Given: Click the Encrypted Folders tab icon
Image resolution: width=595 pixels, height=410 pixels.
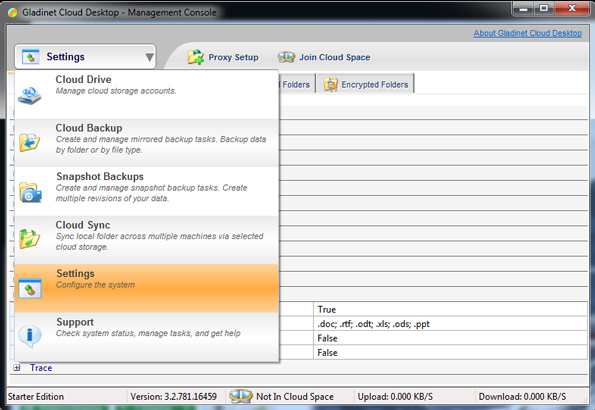Looking at the screenshot, I should point(331,84).
